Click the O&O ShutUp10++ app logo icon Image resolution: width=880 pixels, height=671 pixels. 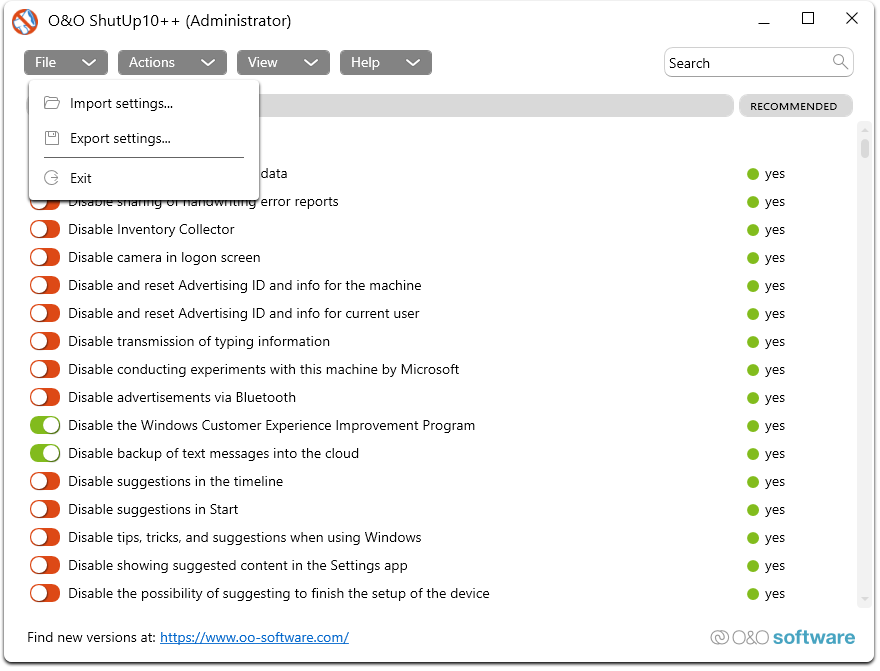pos(25,21)
